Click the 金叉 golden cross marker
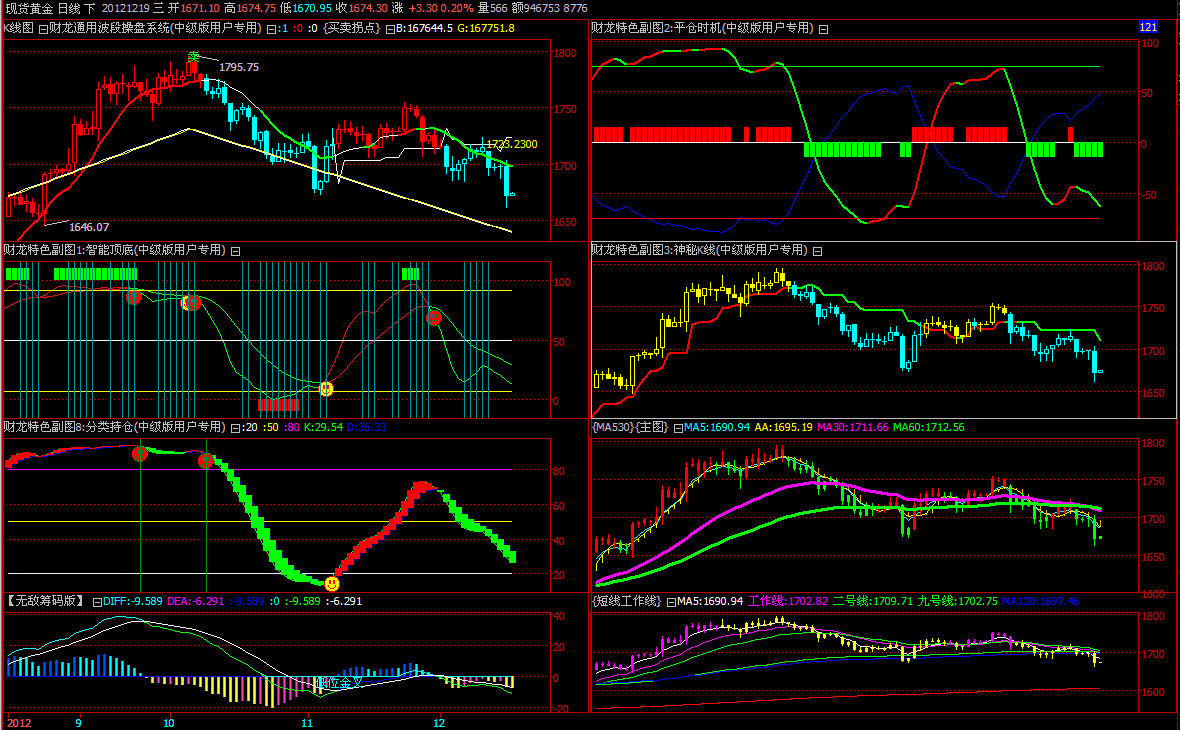 338,683
